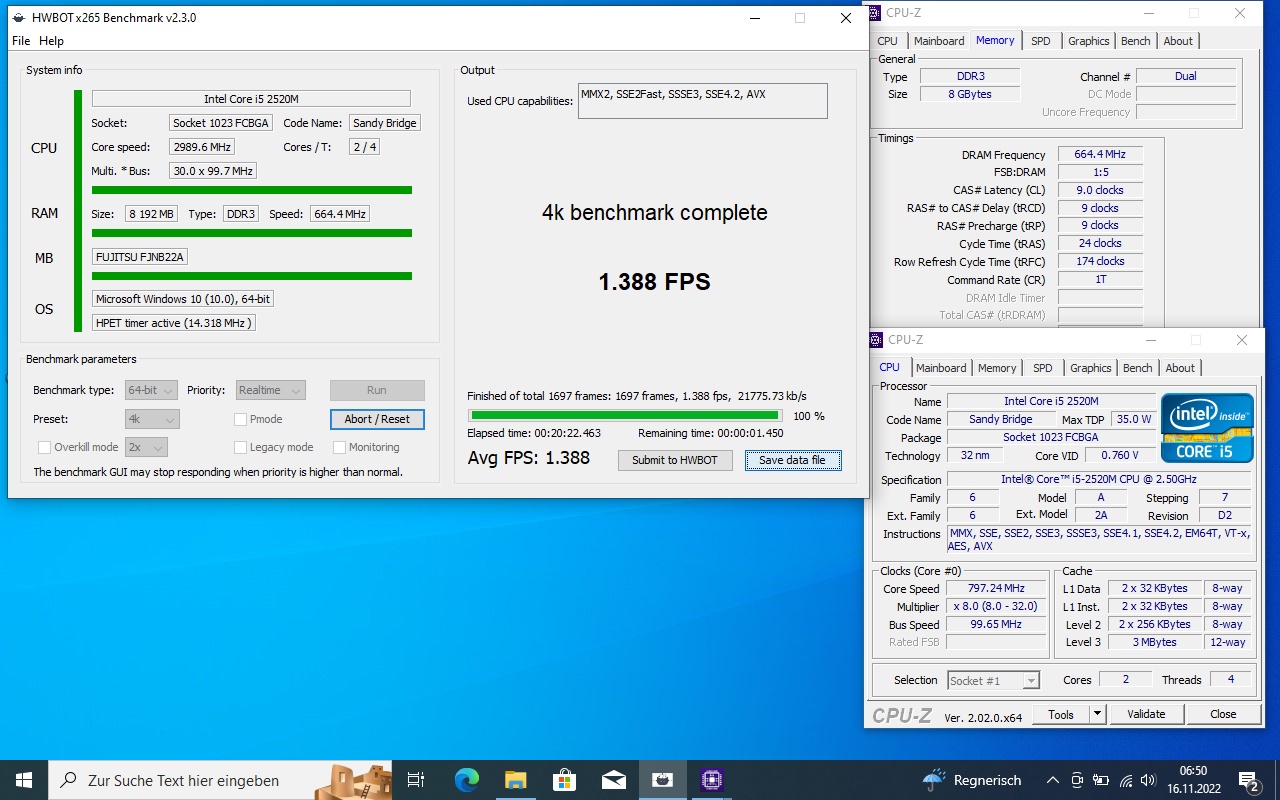1280x800 pixels.
Task: Click the CPU-Z Close button
Action: [1223, 714]
